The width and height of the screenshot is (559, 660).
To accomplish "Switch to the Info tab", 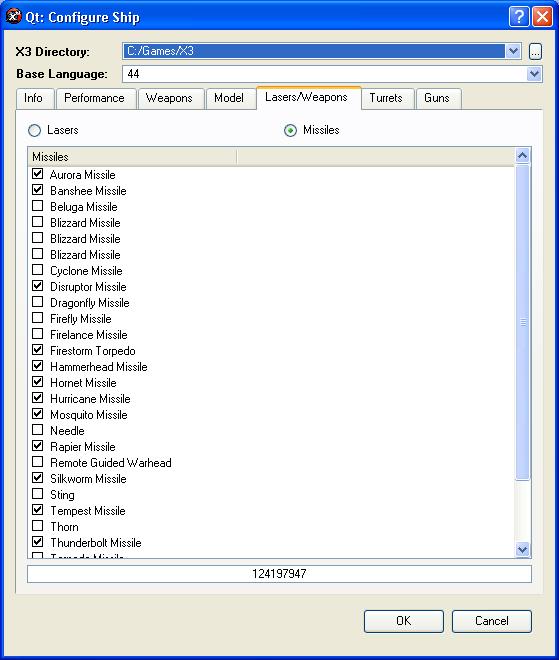I will click(33, 98).
